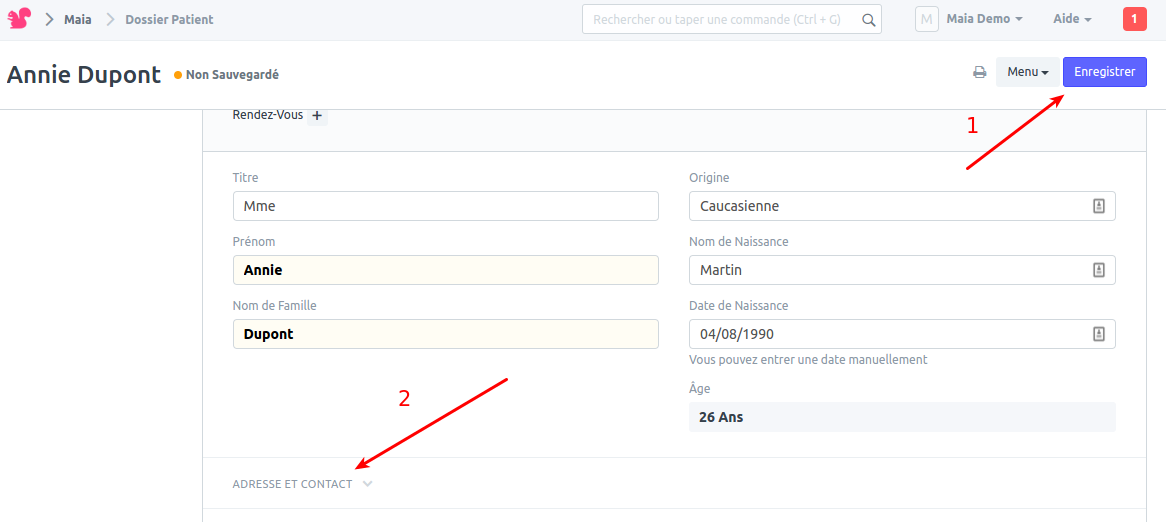Screen dimensions: 1166x522
Task: Print the patient record via printer icon
Action: (980, 72)
